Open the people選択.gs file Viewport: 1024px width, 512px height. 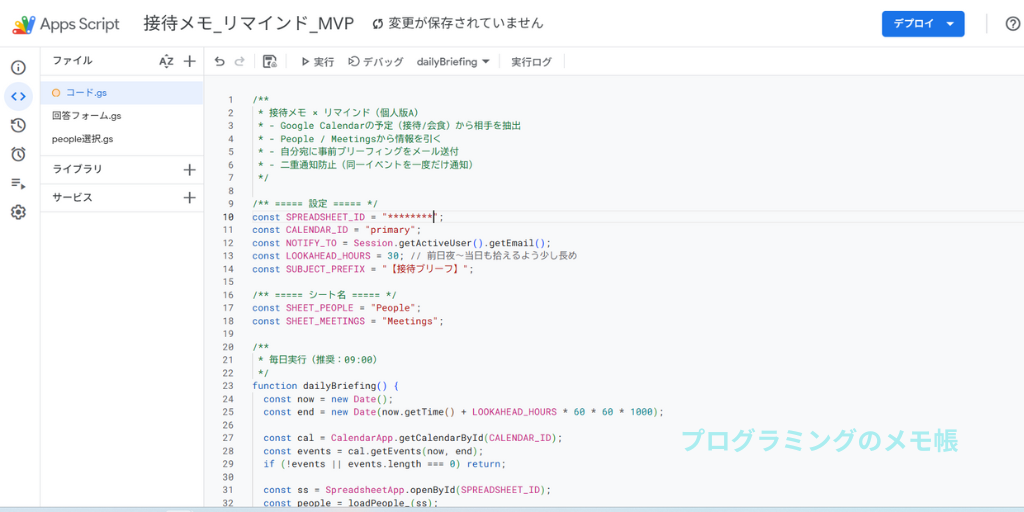point(83,139)
